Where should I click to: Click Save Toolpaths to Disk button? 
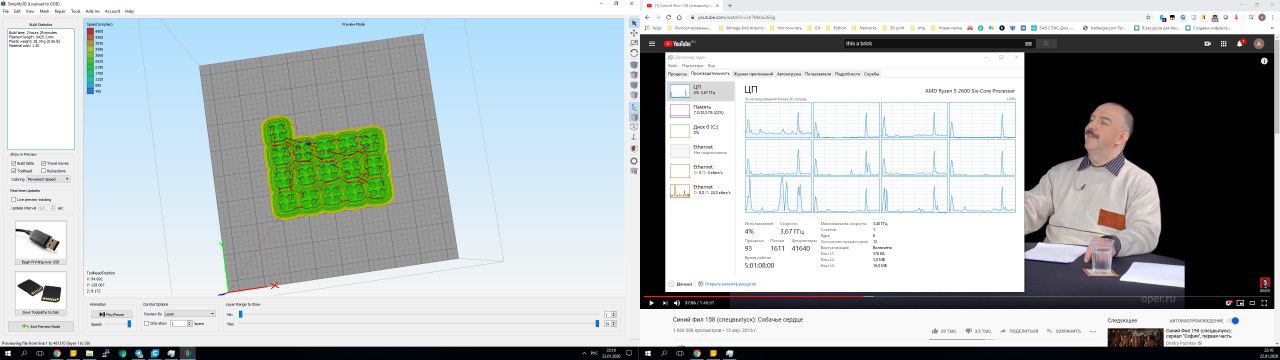click(41, 311)
